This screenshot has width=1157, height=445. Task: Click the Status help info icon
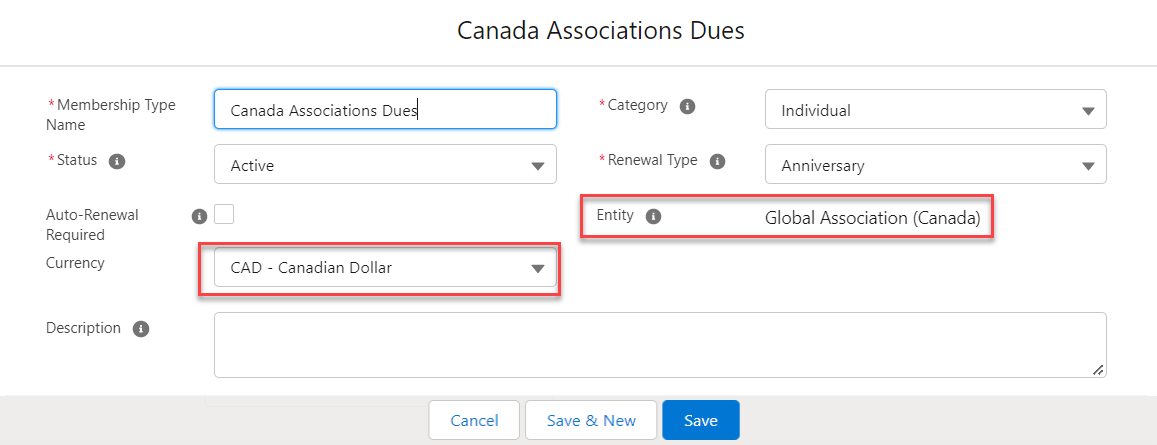pyautogui.click(x=117, y=161)
